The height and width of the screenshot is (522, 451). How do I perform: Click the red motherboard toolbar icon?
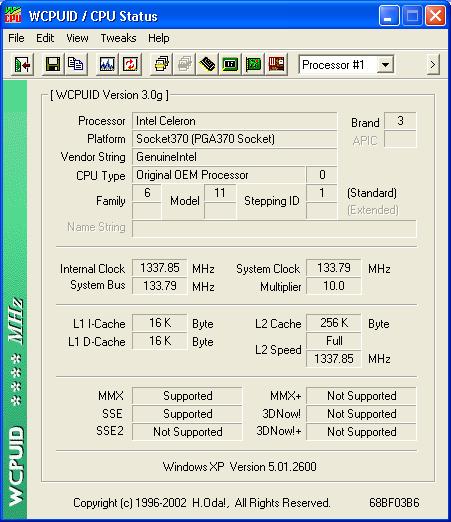(276, 64)
